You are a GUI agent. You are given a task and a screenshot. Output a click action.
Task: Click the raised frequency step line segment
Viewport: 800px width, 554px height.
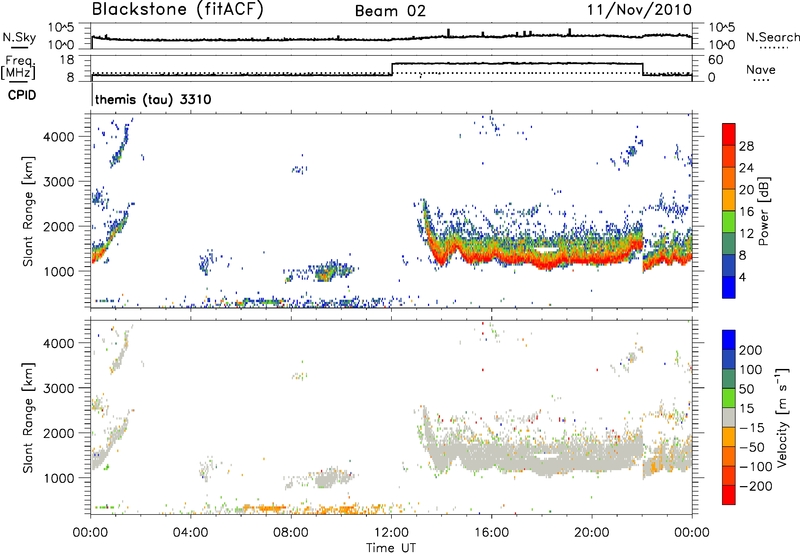point(517,63)
